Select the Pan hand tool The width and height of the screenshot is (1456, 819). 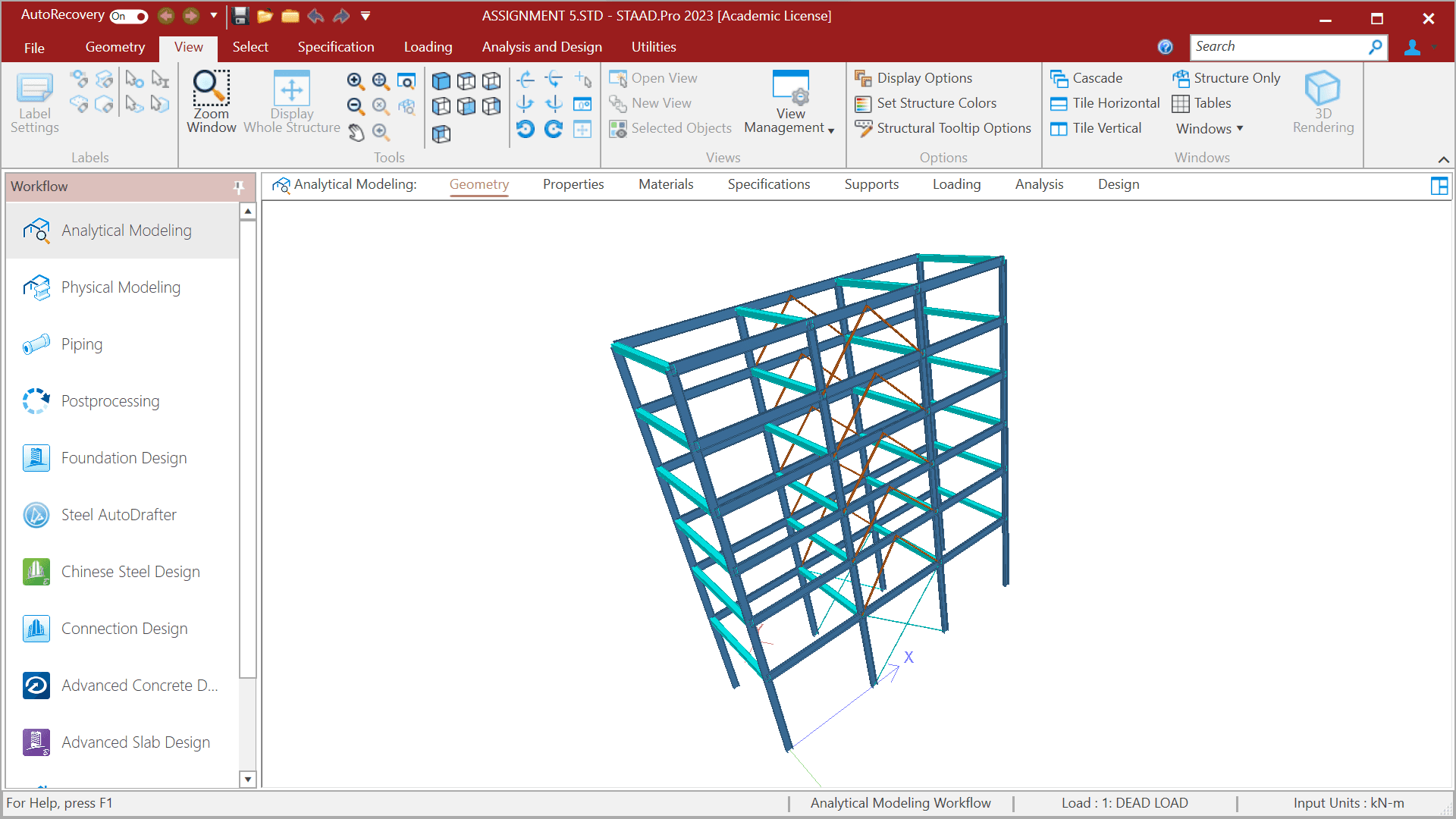(356, 133)
